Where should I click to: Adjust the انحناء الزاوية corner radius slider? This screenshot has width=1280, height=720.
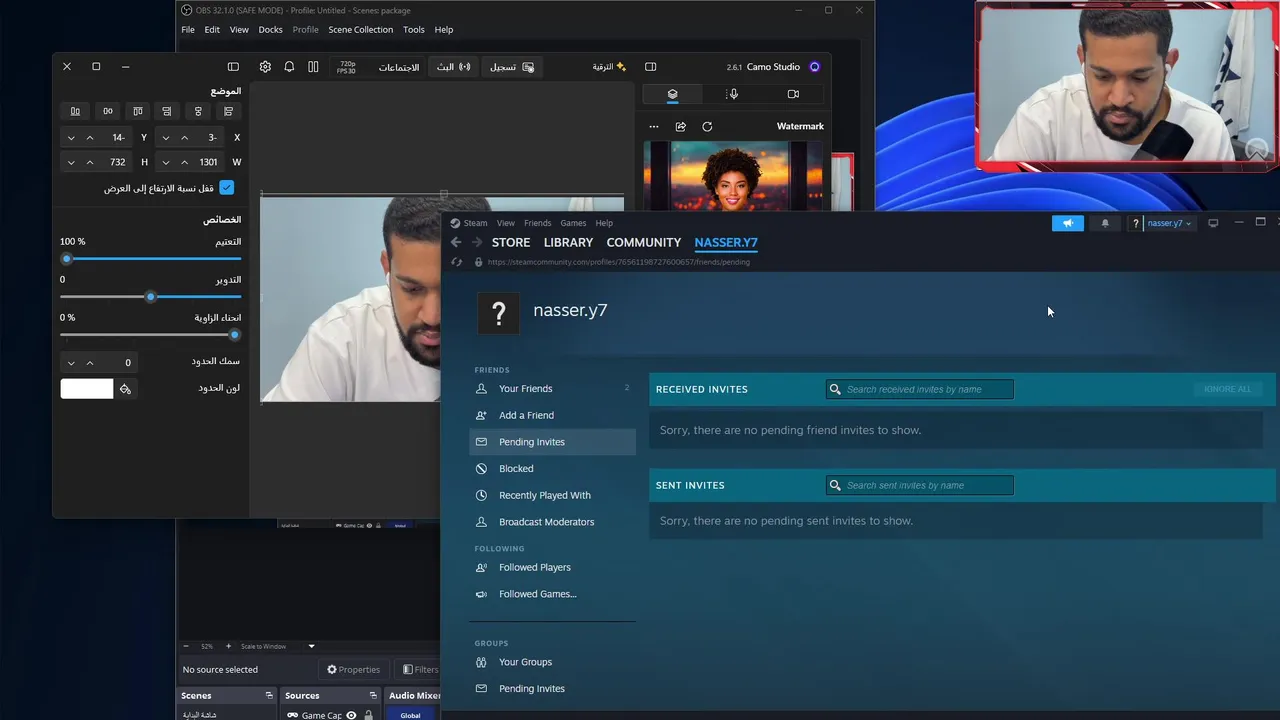[150, 335]
